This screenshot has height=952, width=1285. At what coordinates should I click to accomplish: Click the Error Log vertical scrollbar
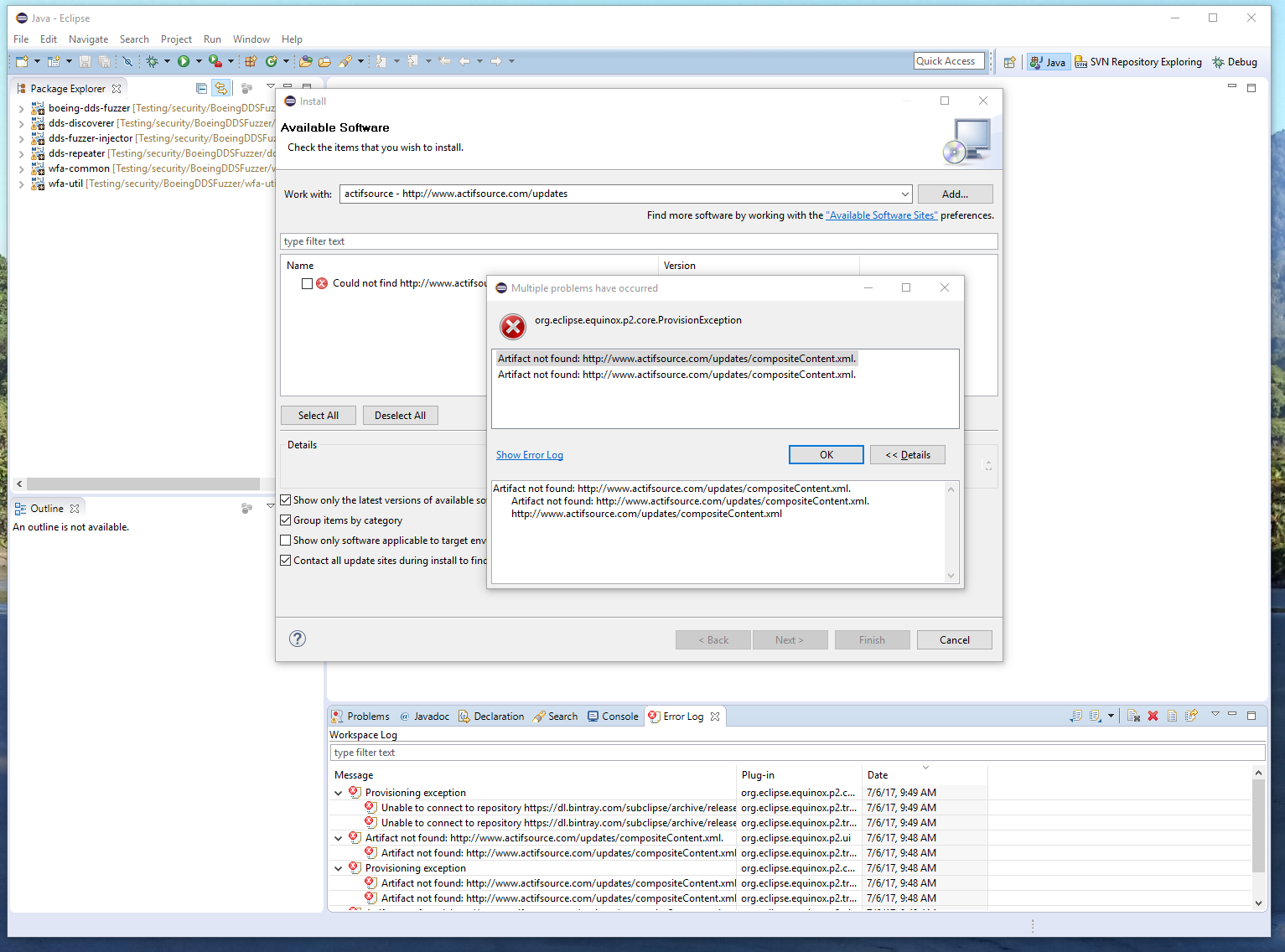click(1258, 825)
